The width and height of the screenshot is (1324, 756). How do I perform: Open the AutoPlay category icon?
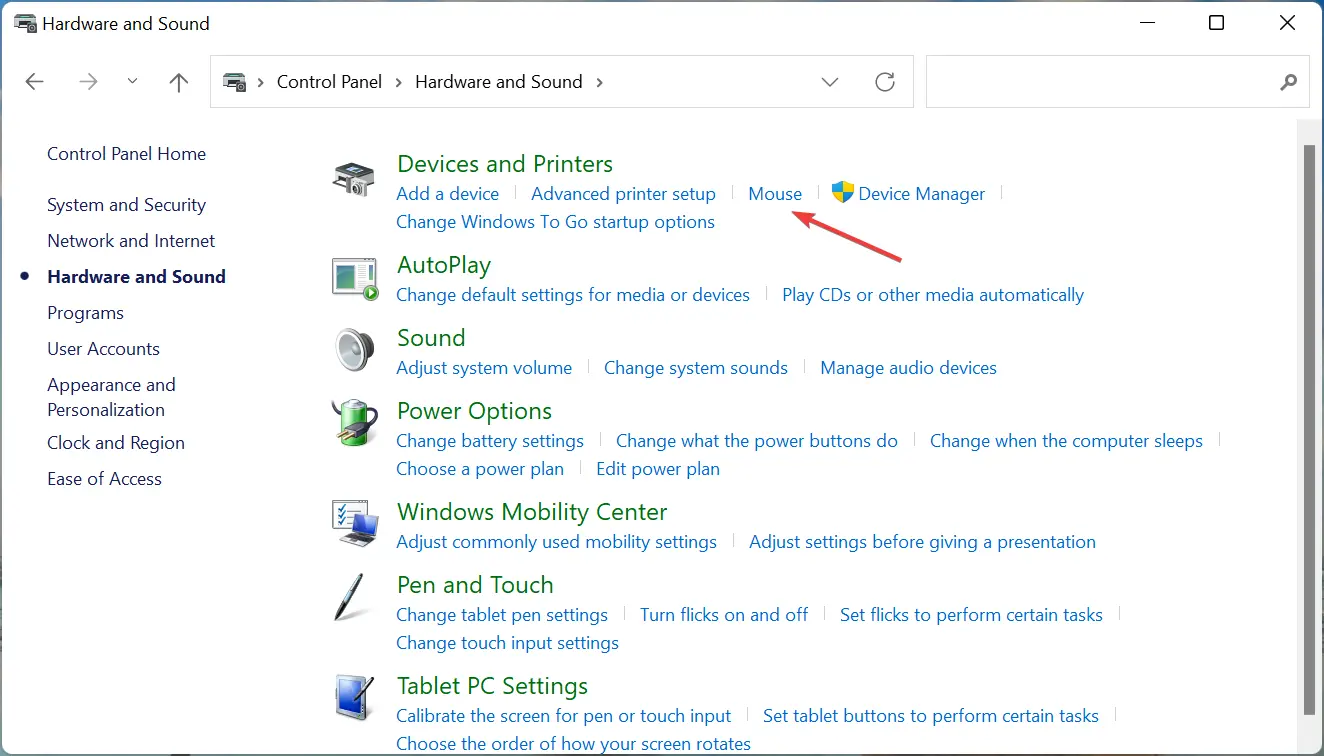pos(355,279)
